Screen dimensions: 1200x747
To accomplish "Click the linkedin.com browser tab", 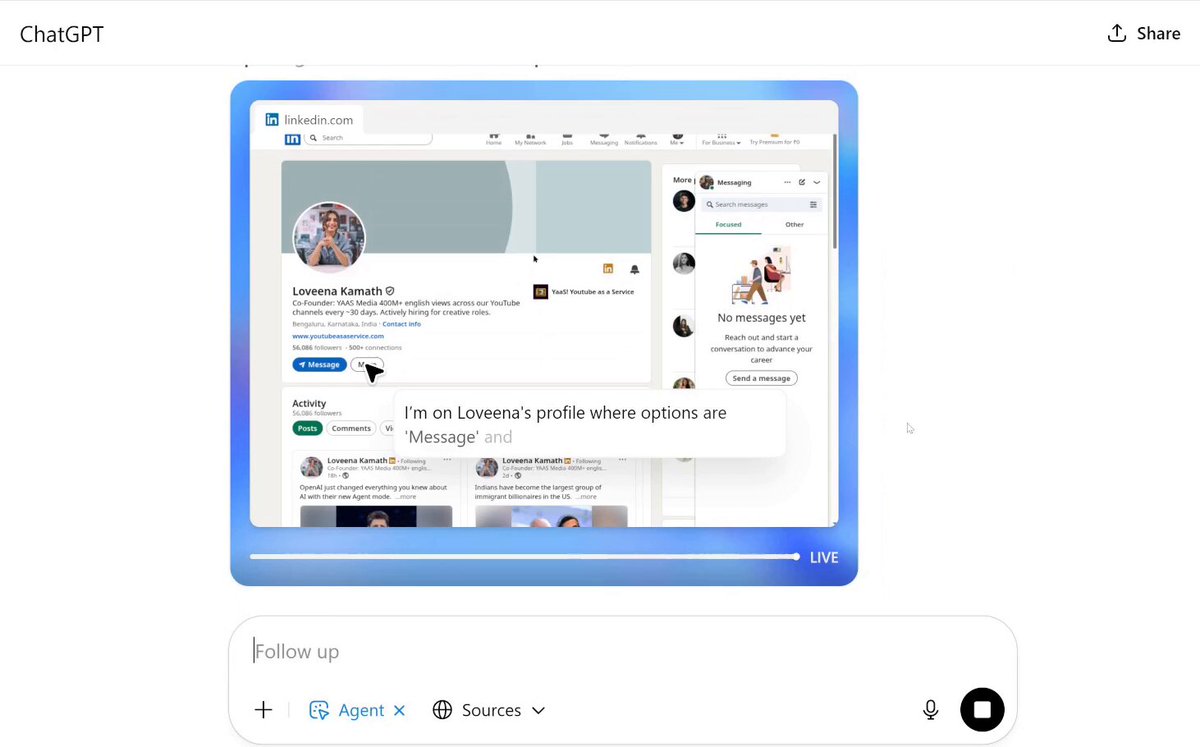I will [309, 119].
